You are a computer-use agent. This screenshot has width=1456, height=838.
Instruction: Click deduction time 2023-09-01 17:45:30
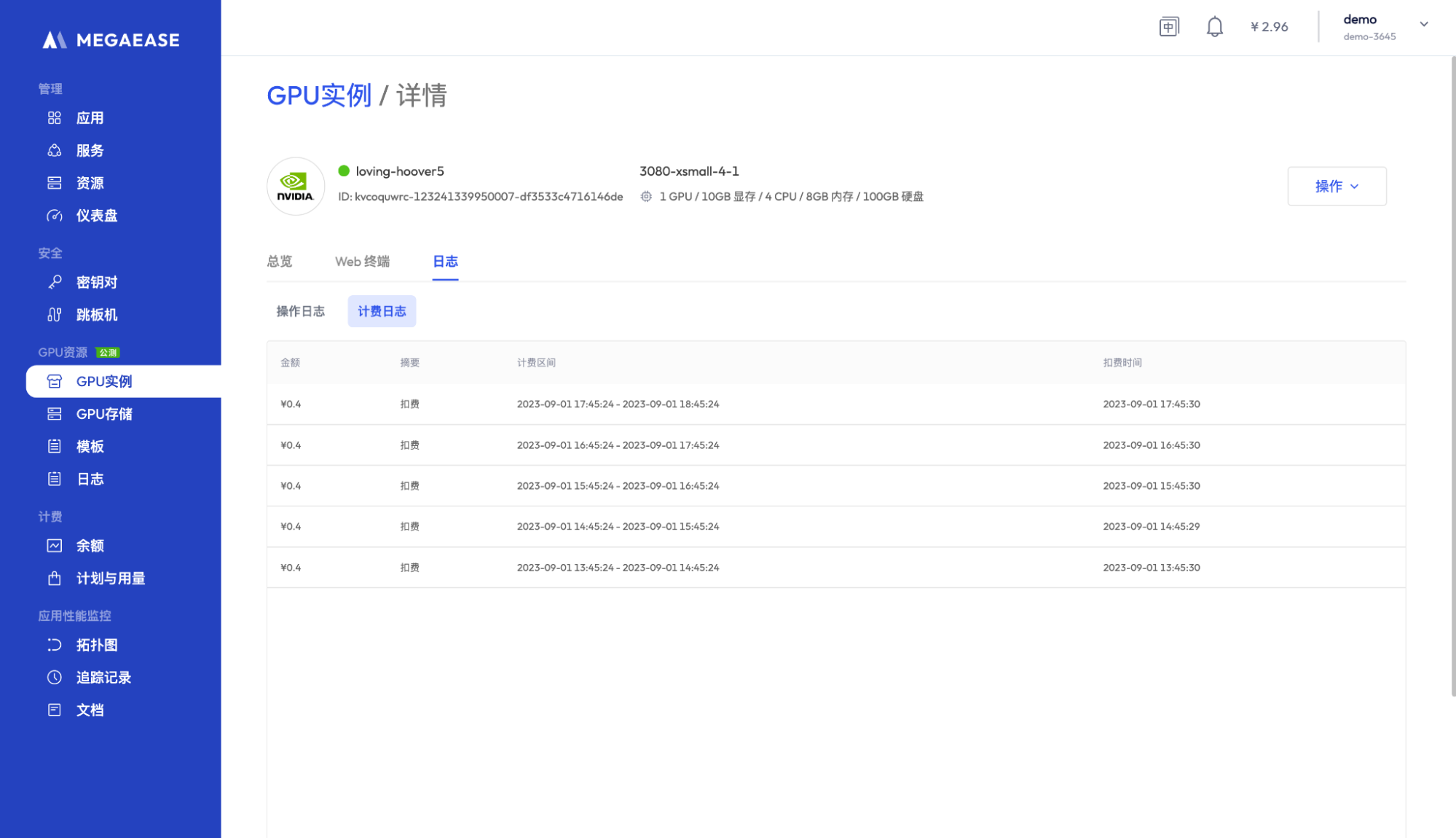click(1152, 404)
